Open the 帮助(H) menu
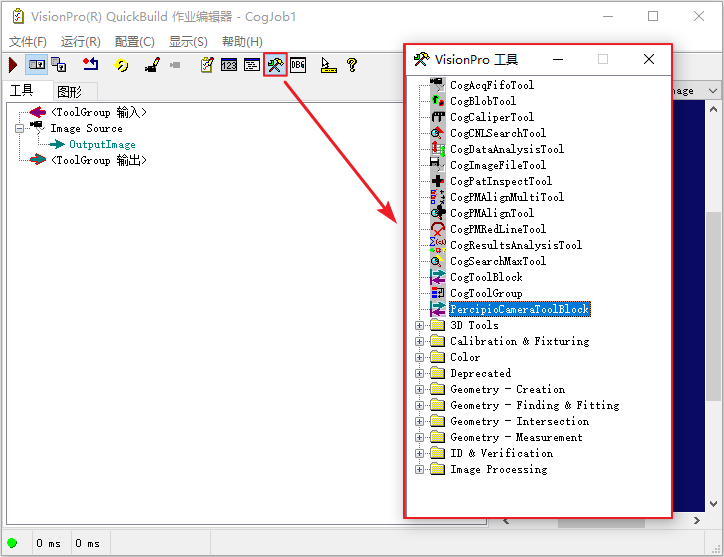 [x=242, y=42]
